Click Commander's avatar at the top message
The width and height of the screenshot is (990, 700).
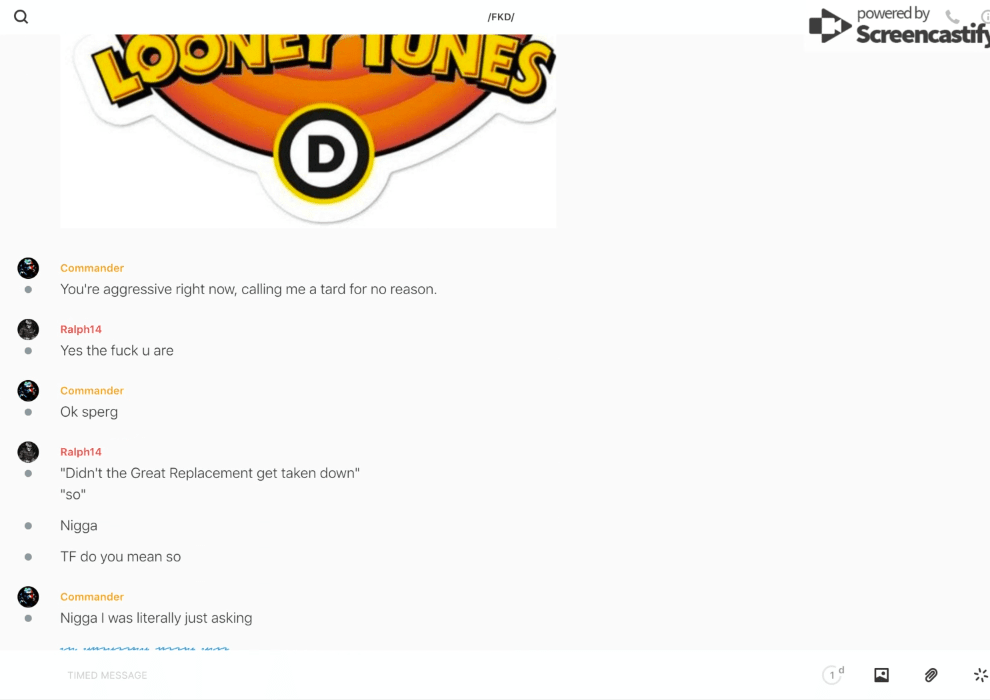(28, 268)
